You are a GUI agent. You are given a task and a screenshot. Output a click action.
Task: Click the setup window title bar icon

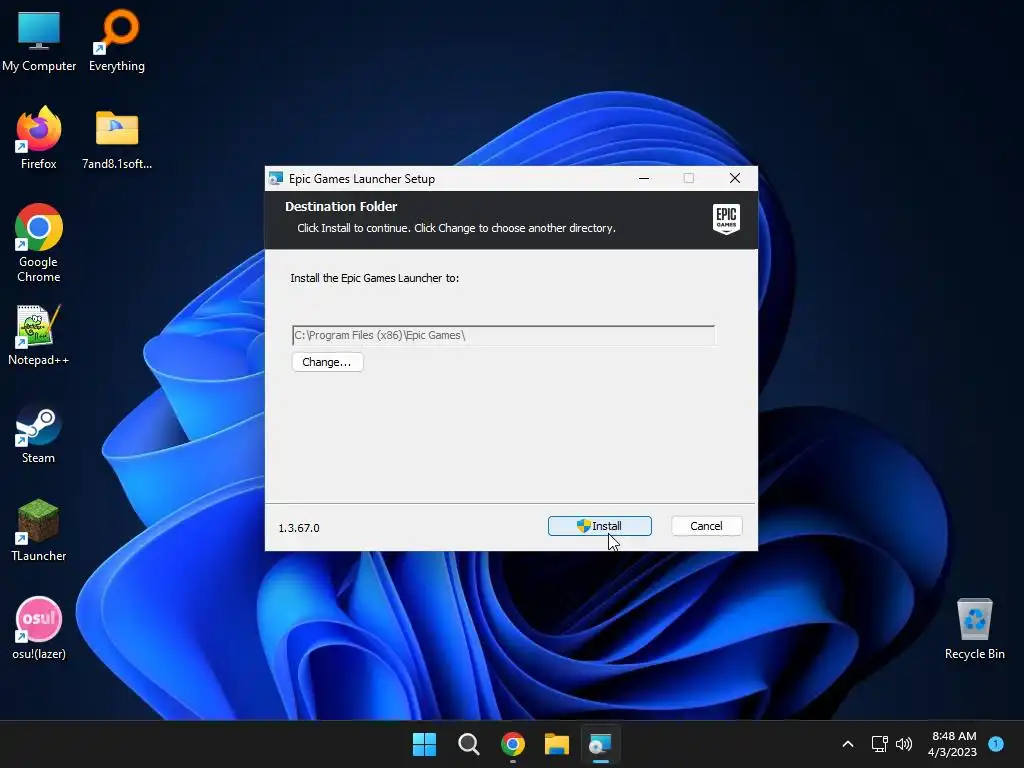click(x=276, y=178)
